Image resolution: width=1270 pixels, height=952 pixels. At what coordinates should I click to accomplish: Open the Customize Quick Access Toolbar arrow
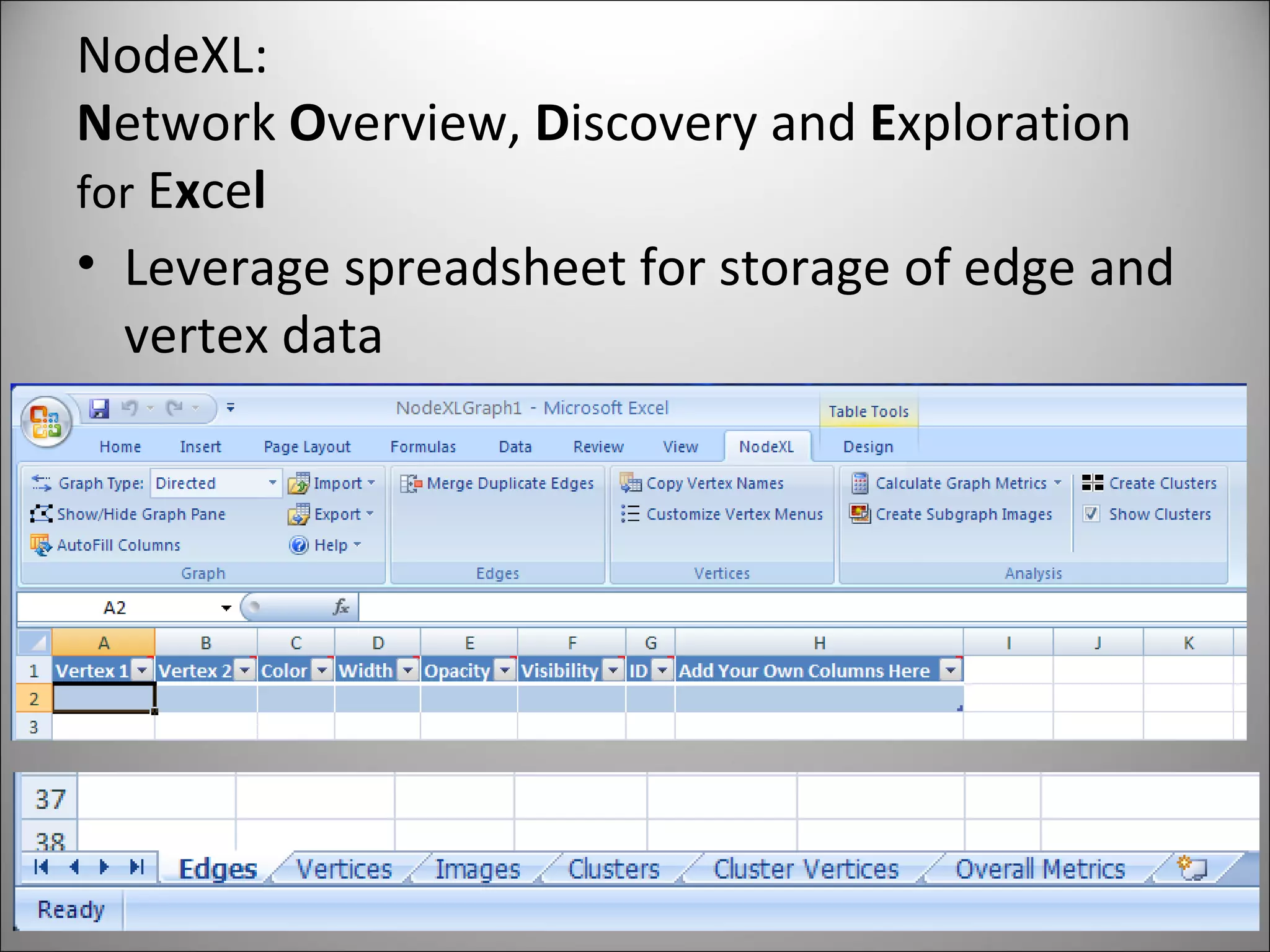click(230, 408)
